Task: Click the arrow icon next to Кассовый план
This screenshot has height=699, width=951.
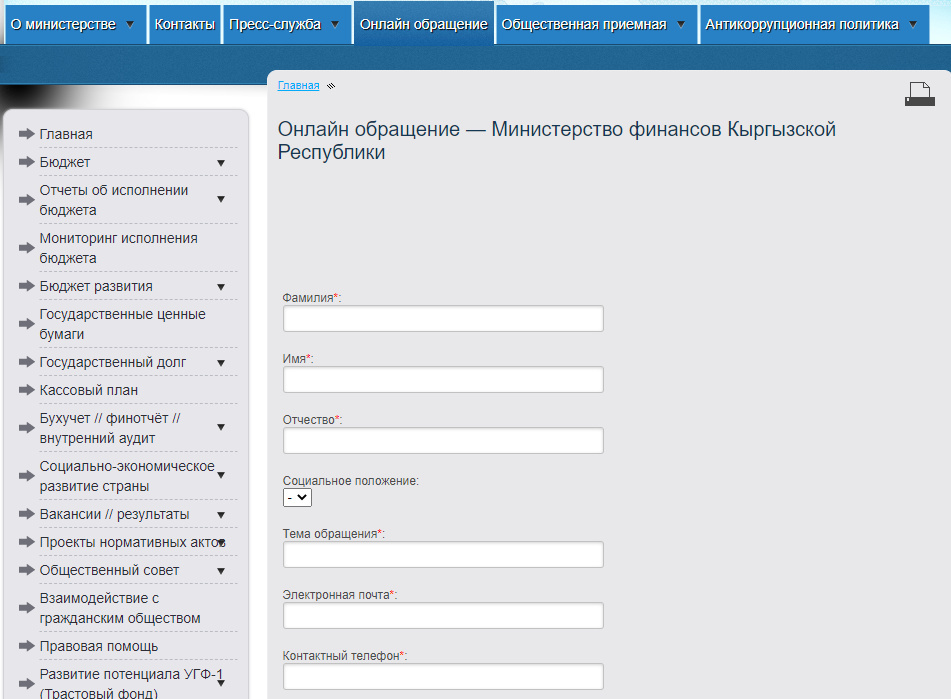Action: pyautogui.click(x=25, y=390)
